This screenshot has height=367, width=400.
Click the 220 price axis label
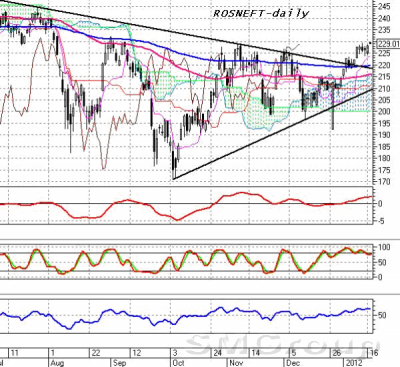click(384, 65)
